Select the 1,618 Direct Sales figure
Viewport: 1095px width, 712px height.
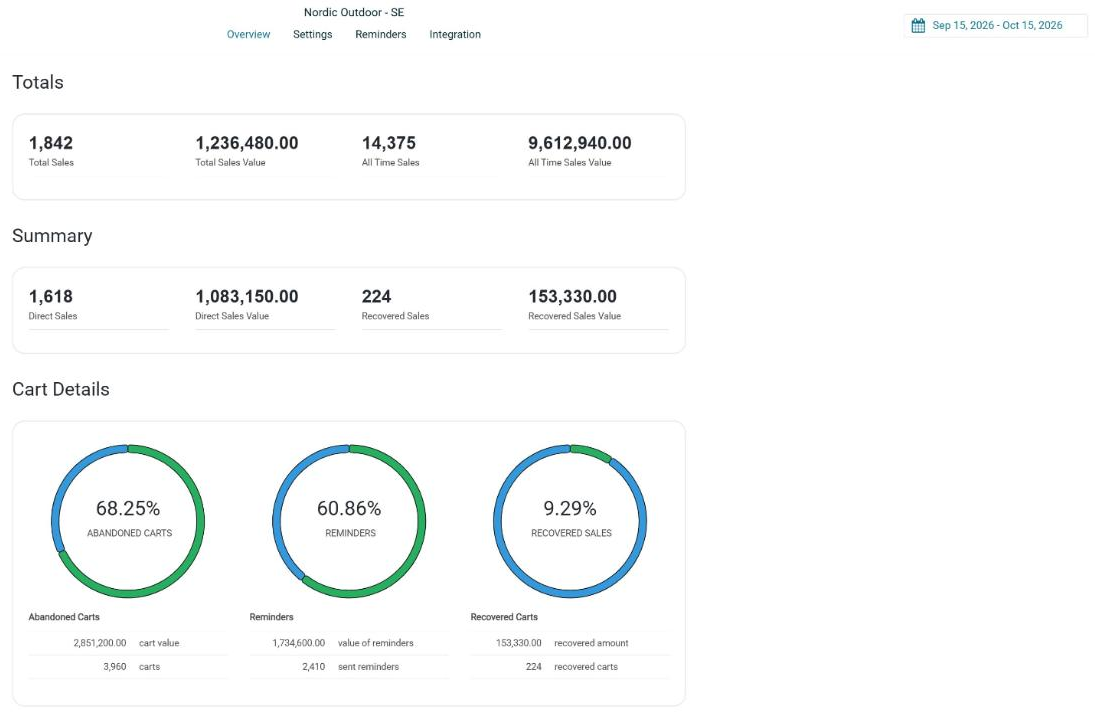[51, 297]
